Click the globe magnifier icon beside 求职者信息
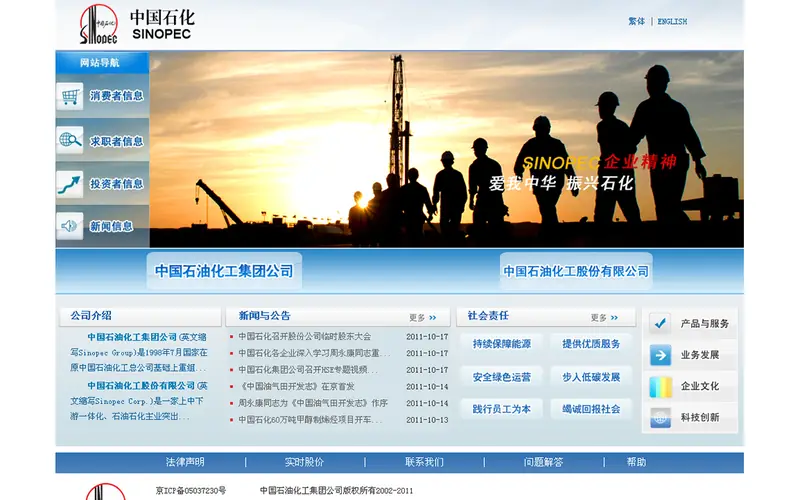Viewport: 800px width, 500px height. tap(70, 140)
